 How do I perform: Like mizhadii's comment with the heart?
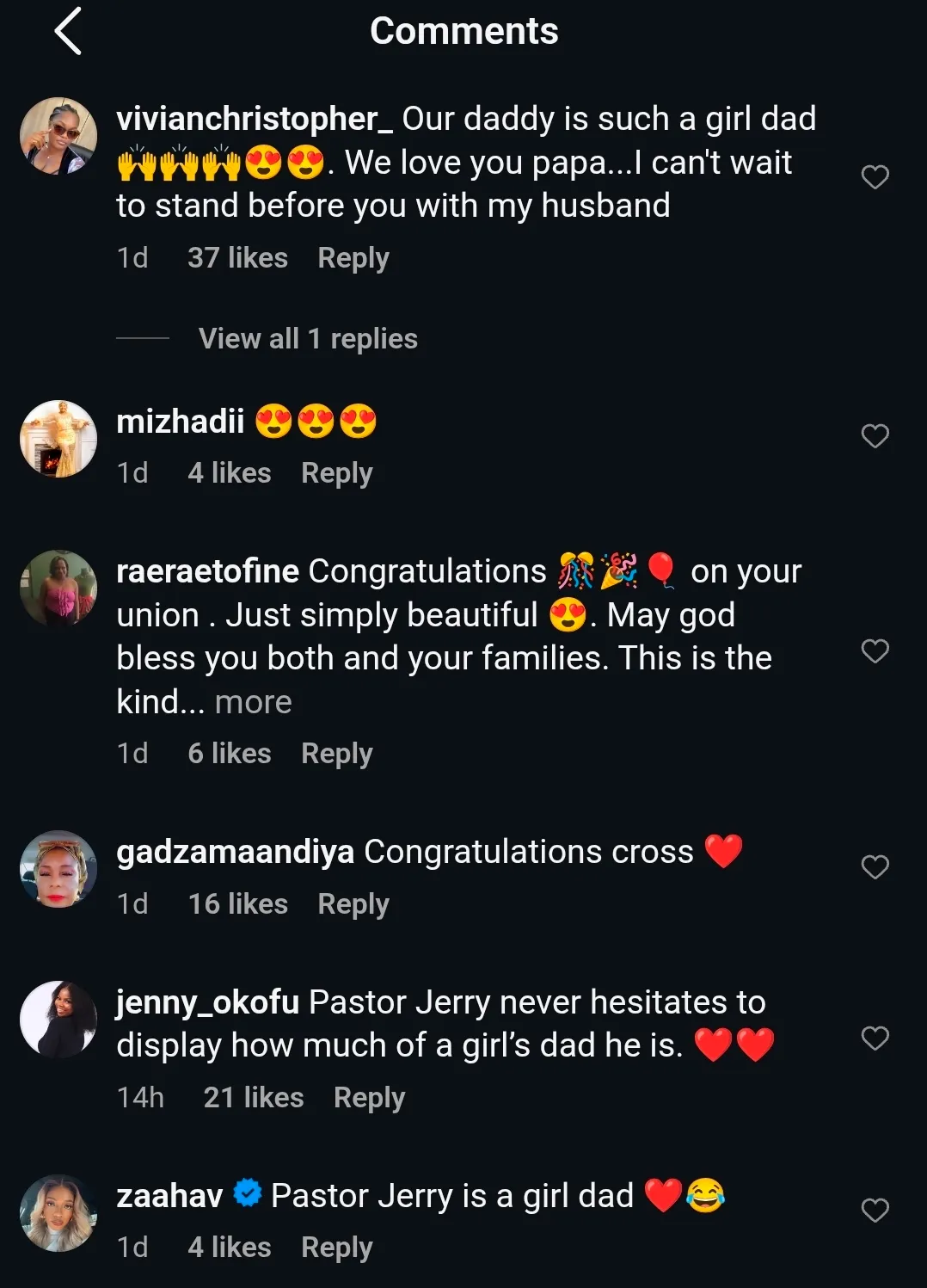[875, 436]
